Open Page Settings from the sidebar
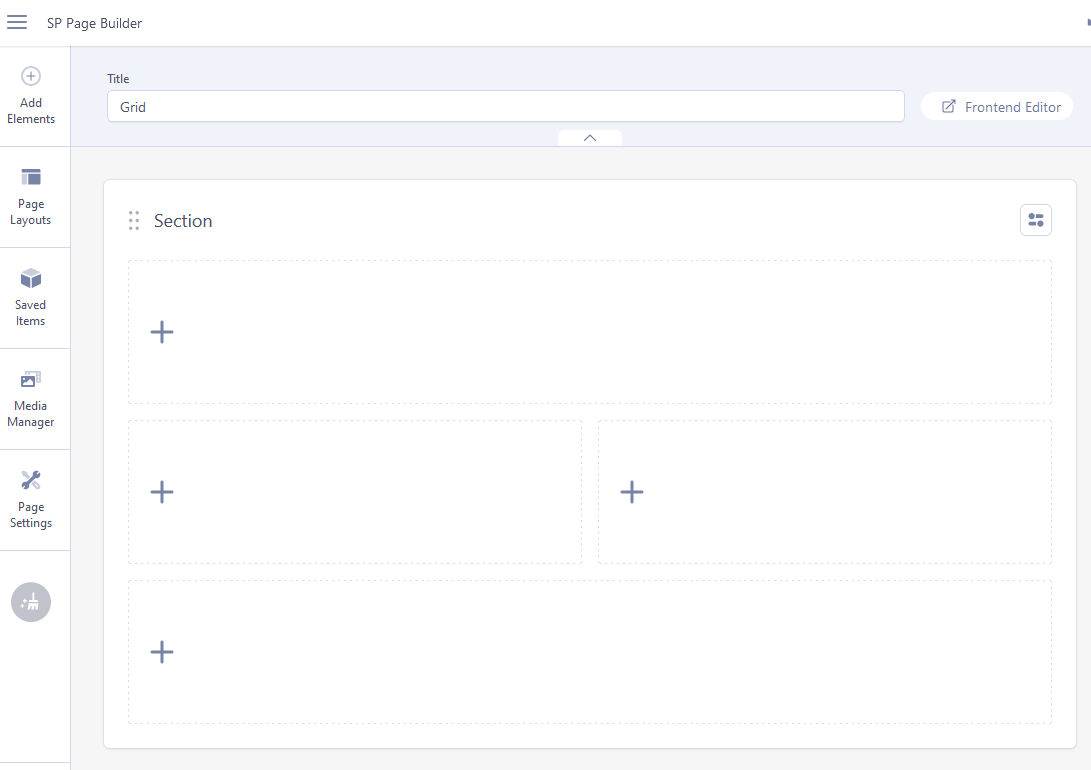Image resolution: width=1091 pixels, height=770 pixels. [31, 499]
